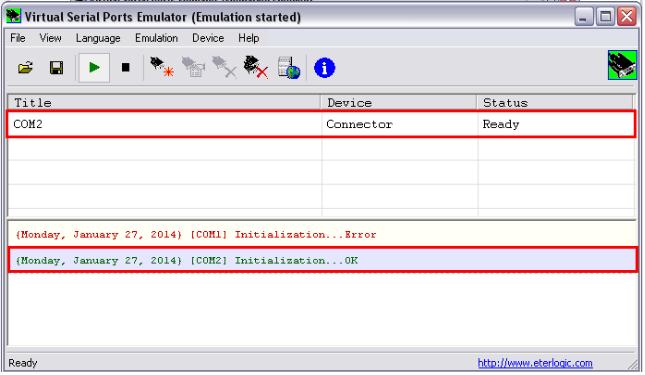Viewport: 645px width, 375px height.
Task: Delete all devices red X icon
Action: (255, 67)
